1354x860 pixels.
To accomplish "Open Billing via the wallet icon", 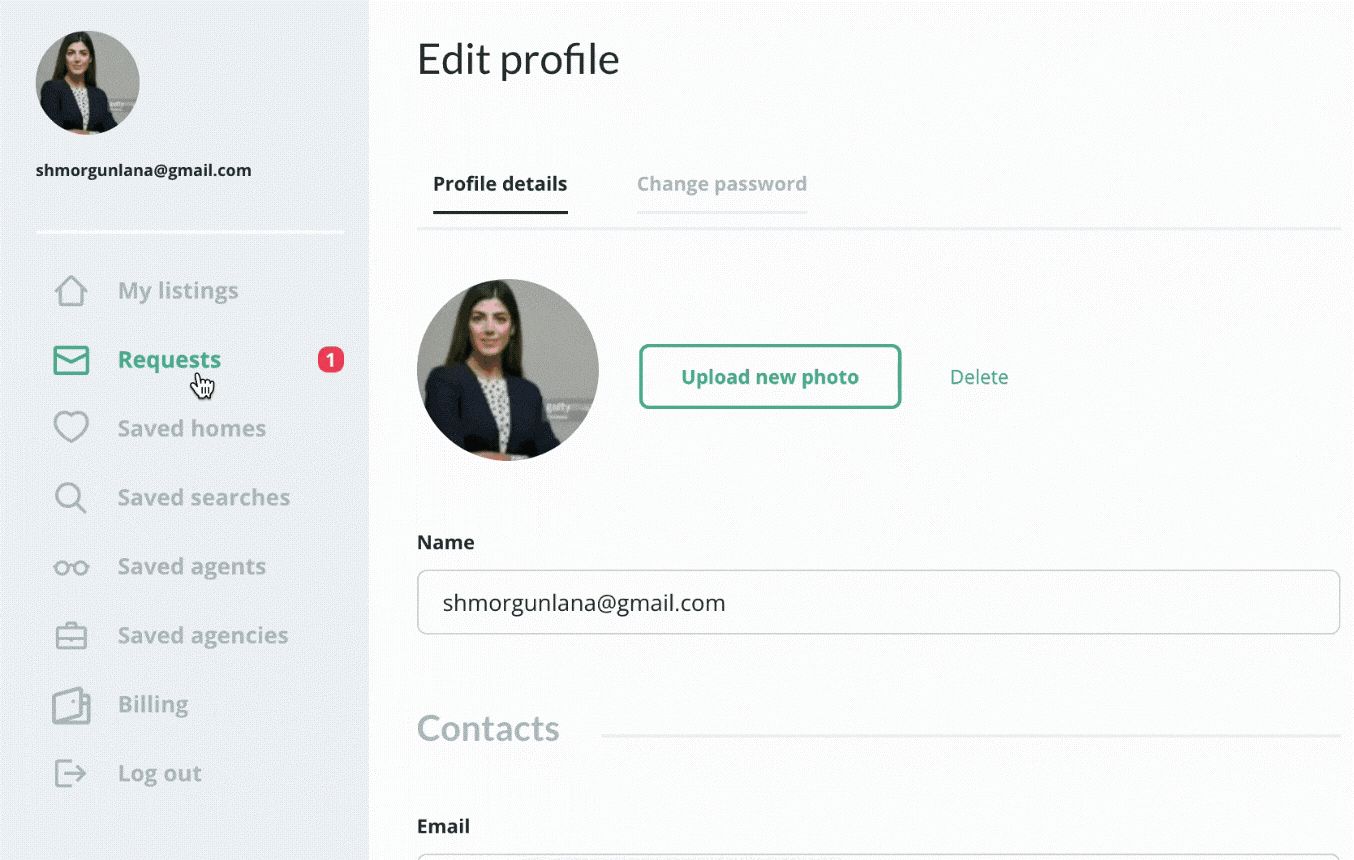I will pos(70,704).
